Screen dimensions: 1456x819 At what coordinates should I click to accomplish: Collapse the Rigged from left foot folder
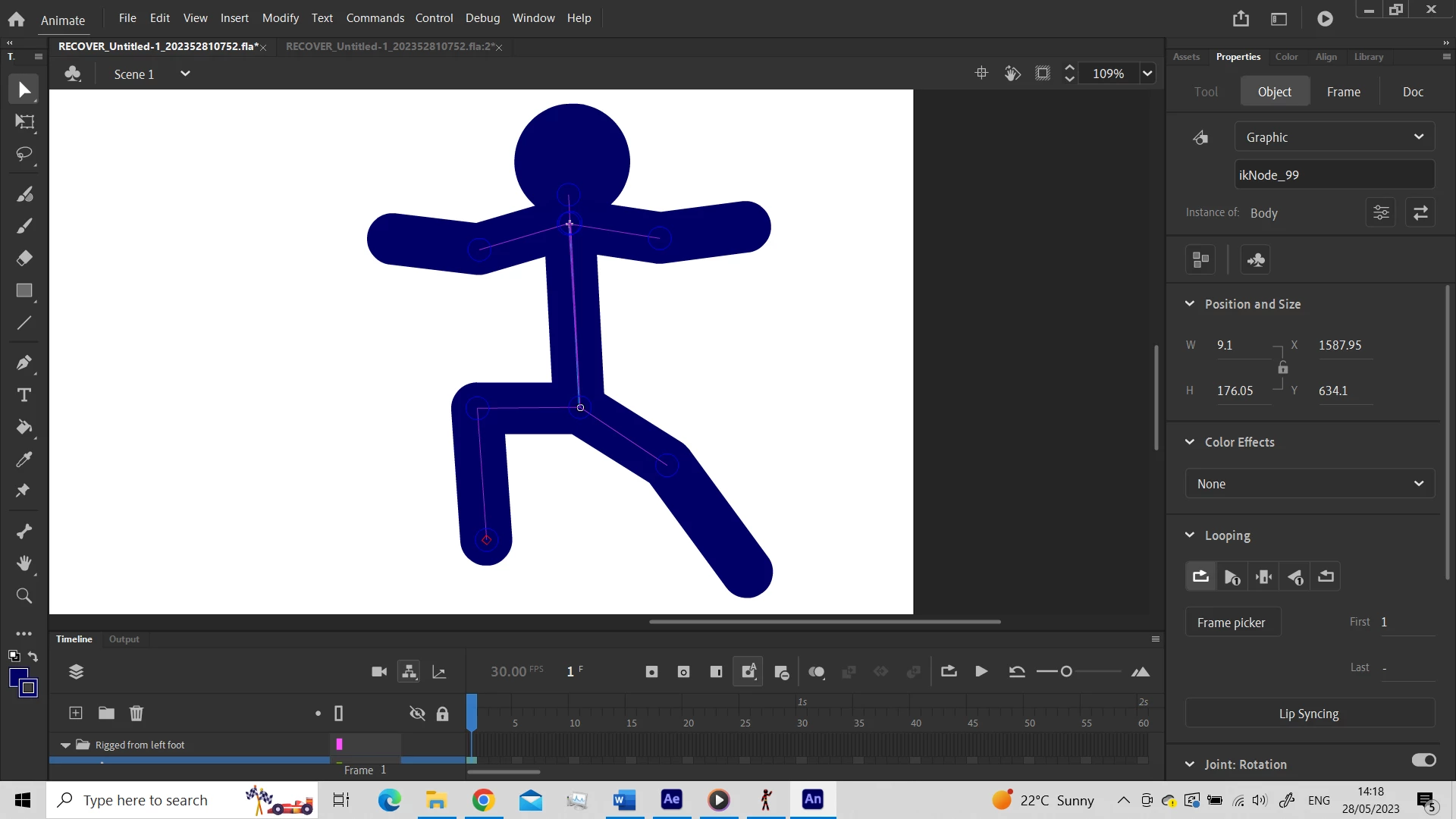[x=65, y=745]
